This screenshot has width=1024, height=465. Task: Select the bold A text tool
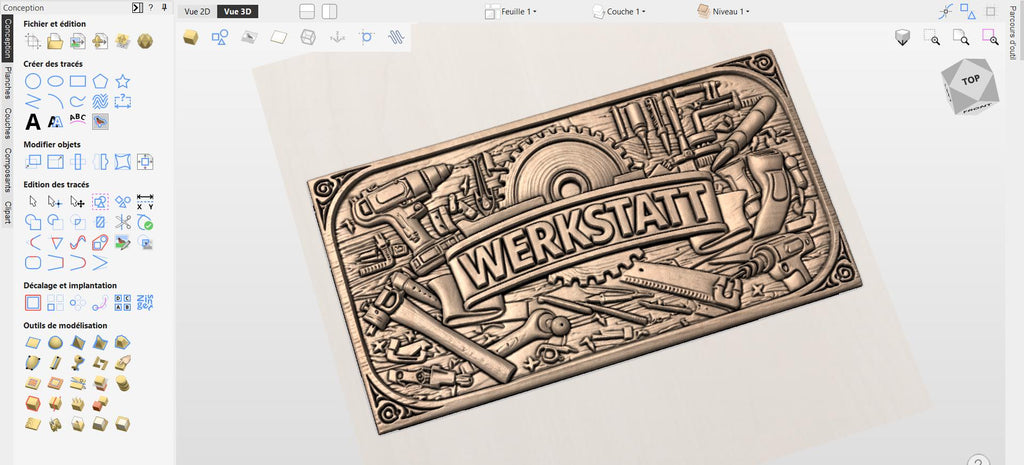[33, 121]
